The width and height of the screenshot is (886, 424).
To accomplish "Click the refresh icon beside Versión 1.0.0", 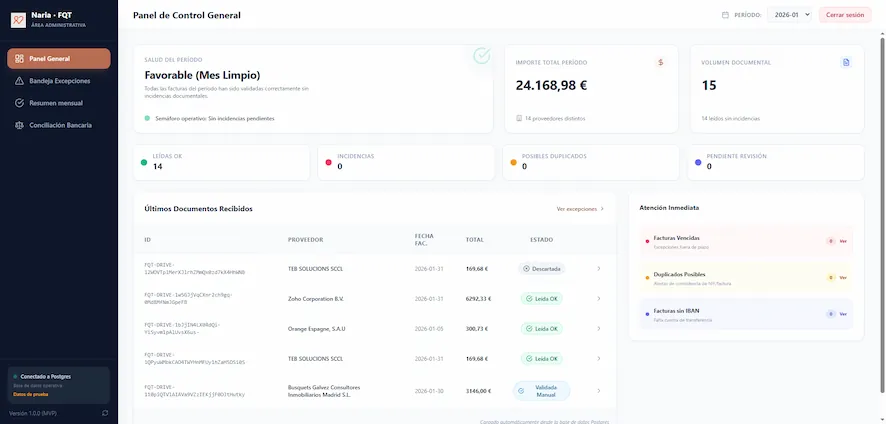I will tap(105, 413).
